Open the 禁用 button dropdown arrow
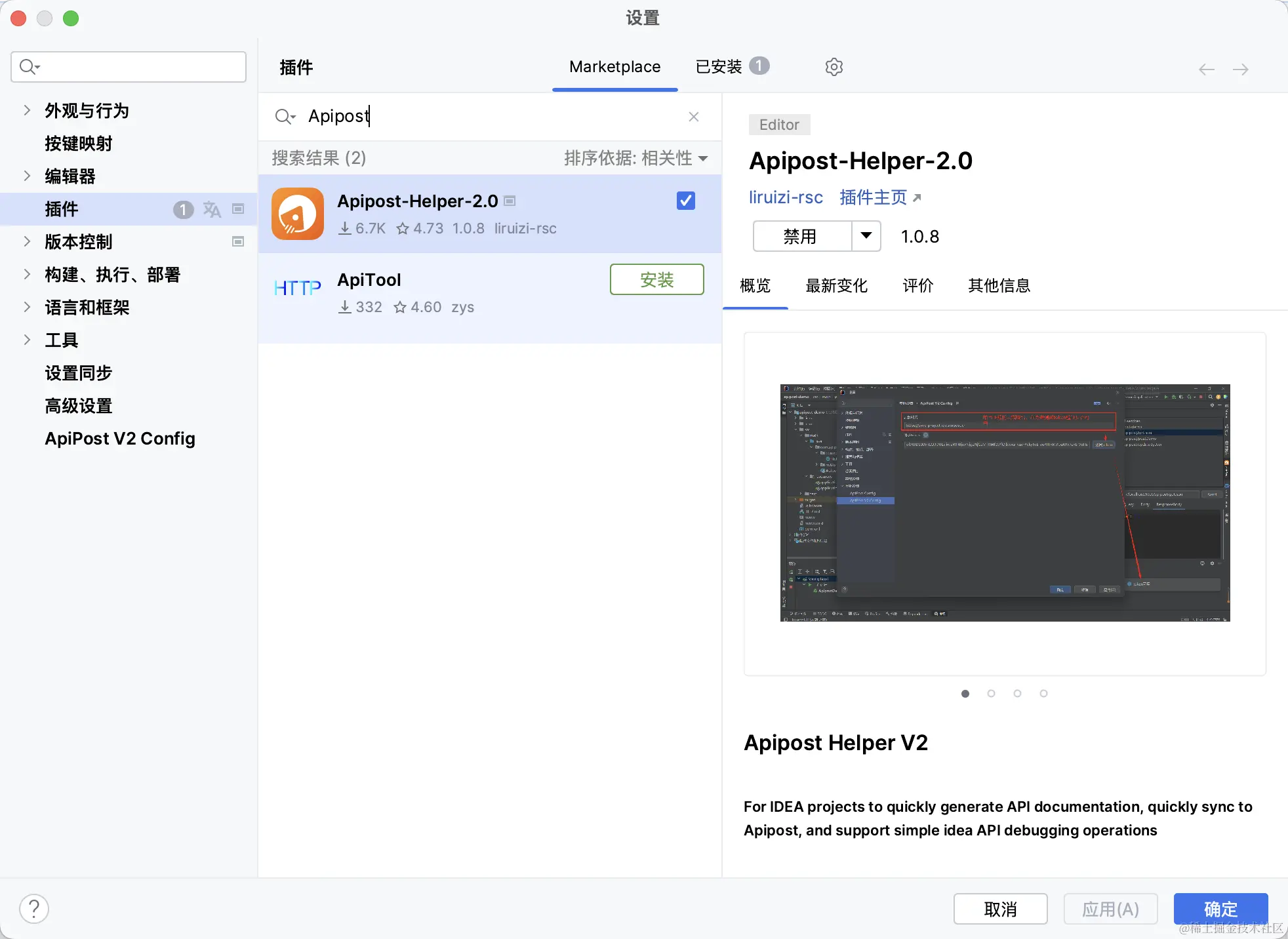Screen dimensions: 1288x939 click(866, 236)
